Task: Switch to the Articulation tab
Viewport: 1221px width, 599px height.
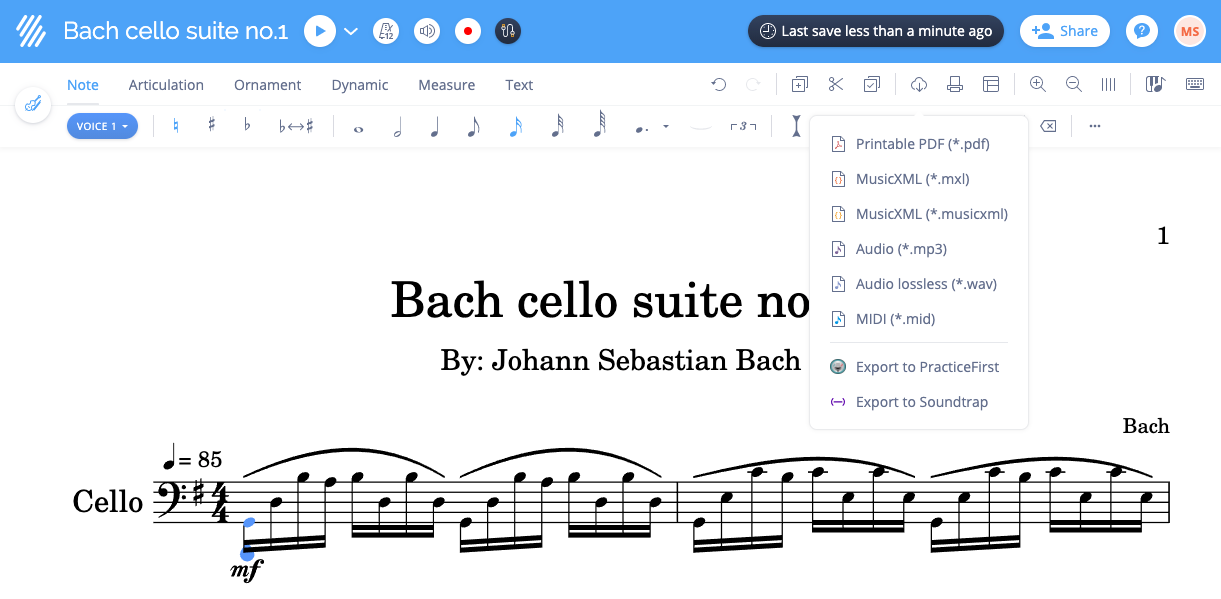Action: coord(166,85)
